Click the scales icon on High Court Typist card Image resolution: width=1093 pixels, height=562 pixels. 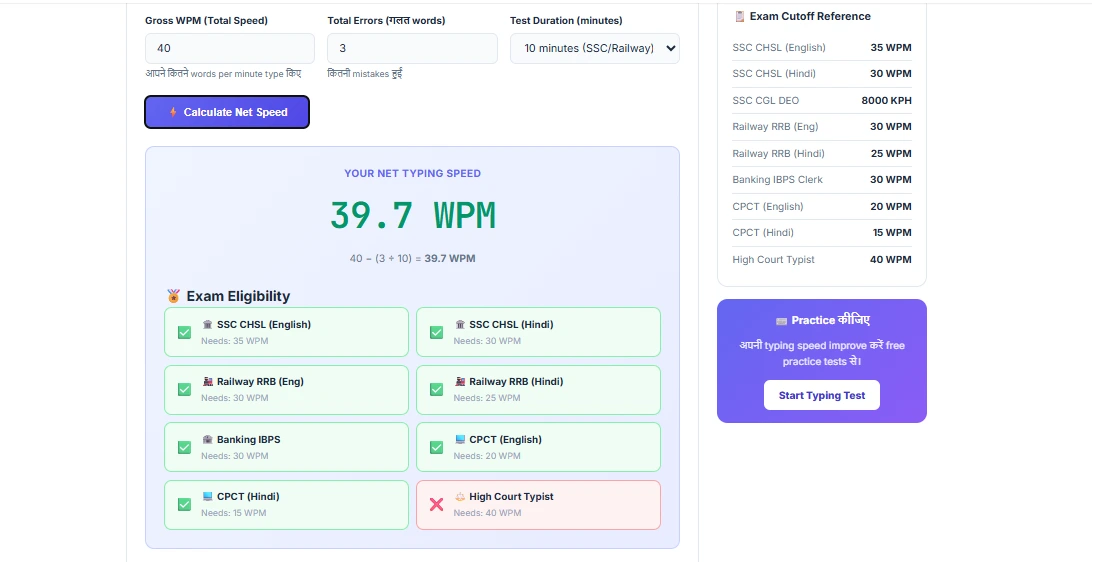pyautogui.click(x=460, y=497)
